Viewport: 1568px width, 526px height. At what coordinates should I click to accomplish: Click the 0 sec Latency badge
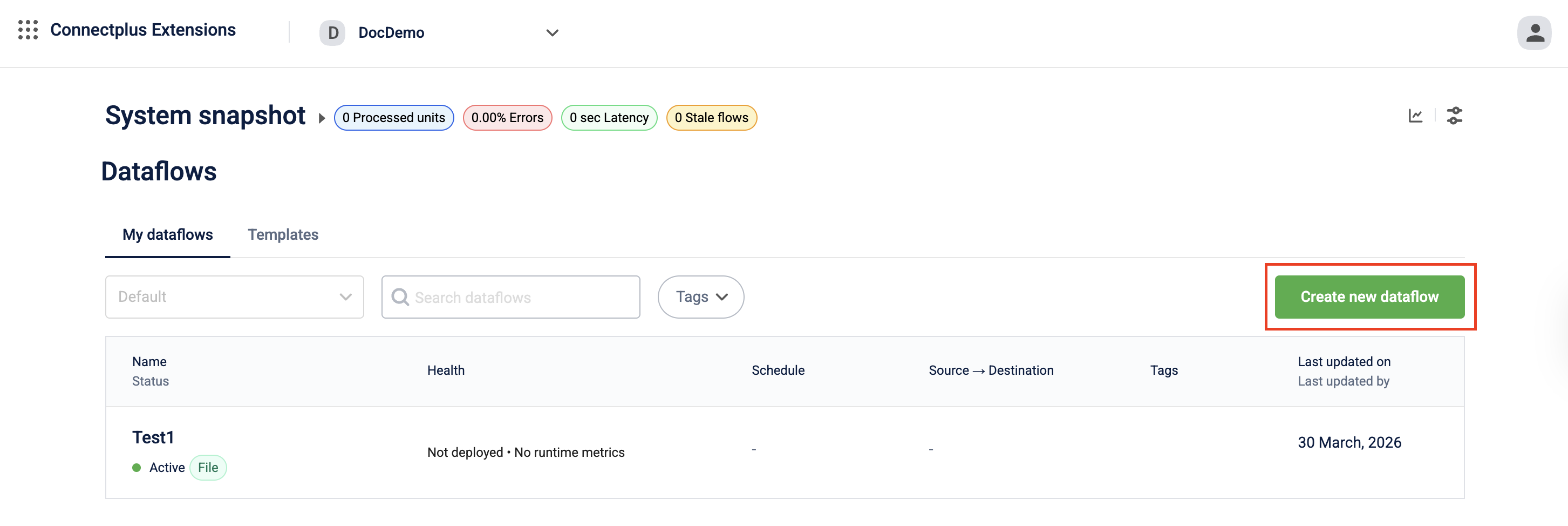pyautogui.click(x=609, y=118)
